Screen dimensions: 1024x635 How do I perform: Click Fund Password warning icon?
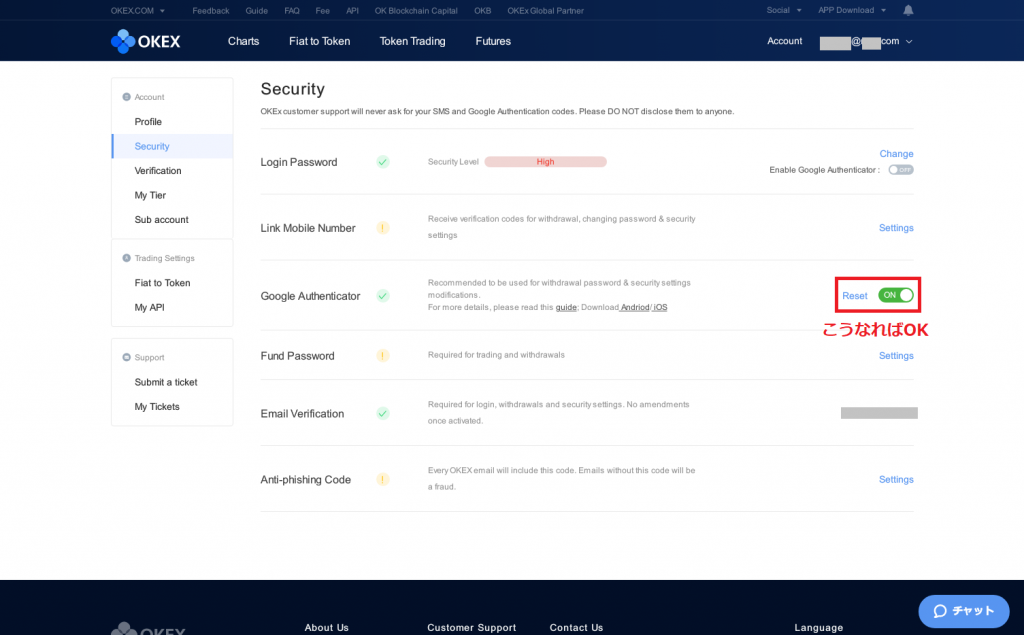(x=383, y=355)
